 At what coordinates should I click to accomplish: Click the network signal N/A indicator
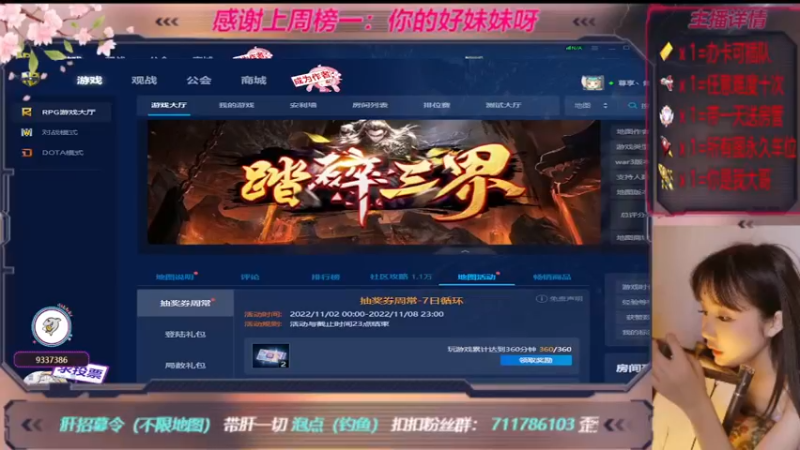[573, 48]
